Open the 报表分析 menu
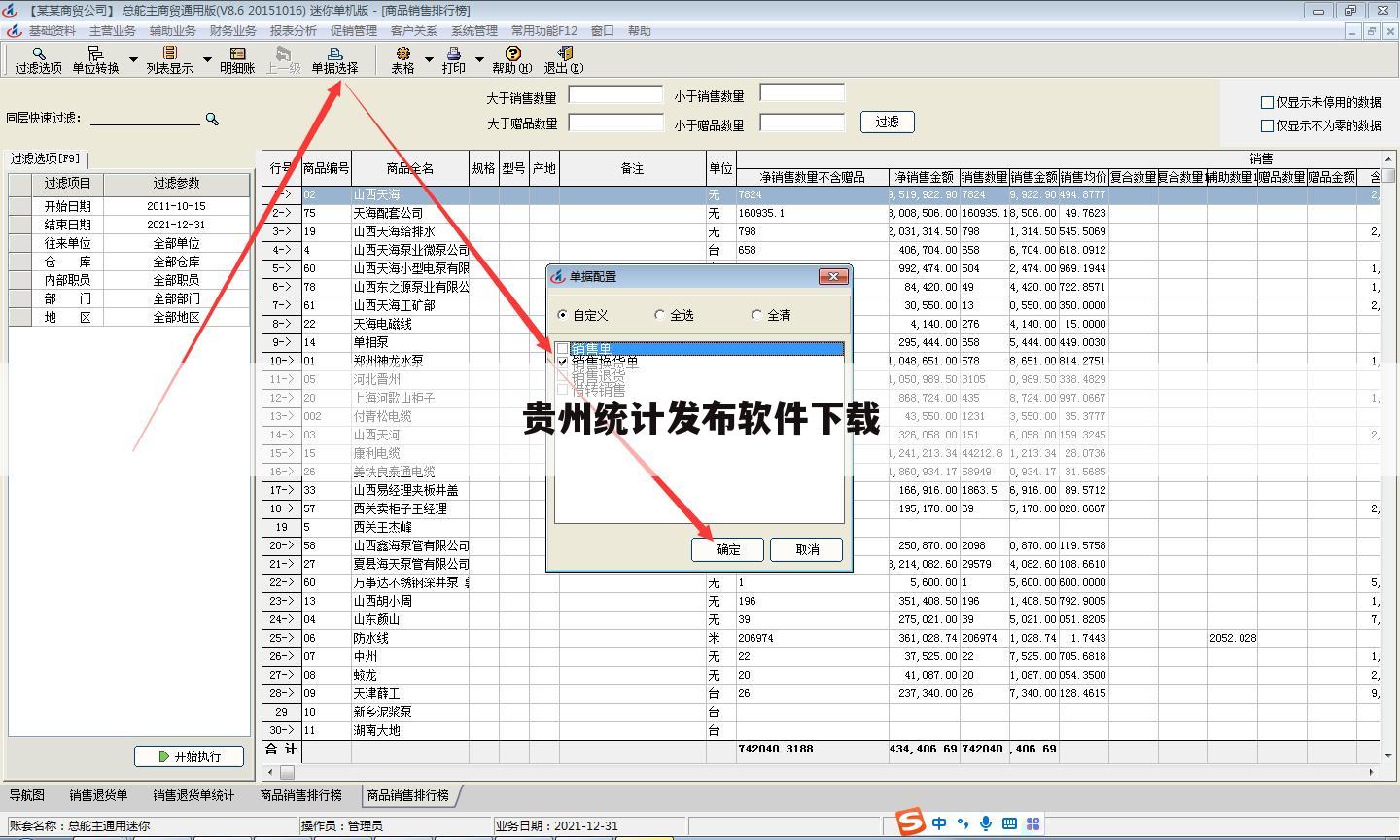 pos(293,31)
